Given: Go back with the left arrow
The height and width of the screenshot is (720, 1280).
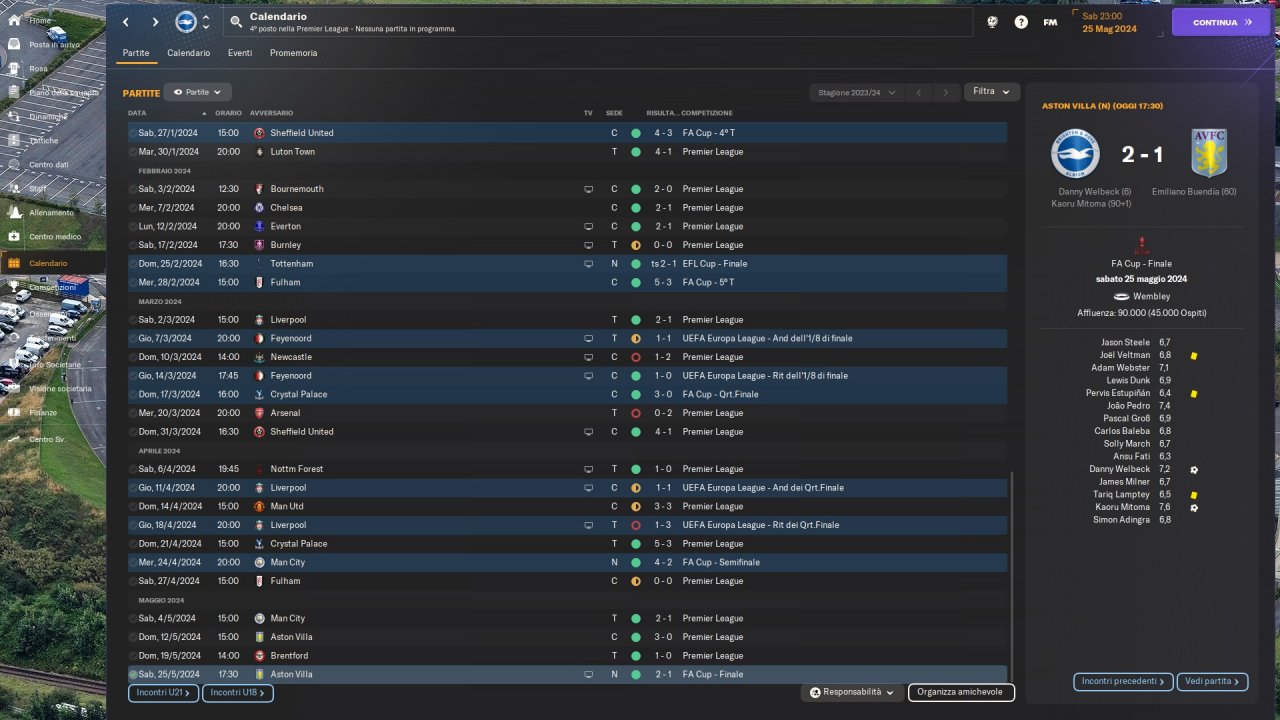Looking at the screenshot, I should pyautogui.click(x=125, y=22).
